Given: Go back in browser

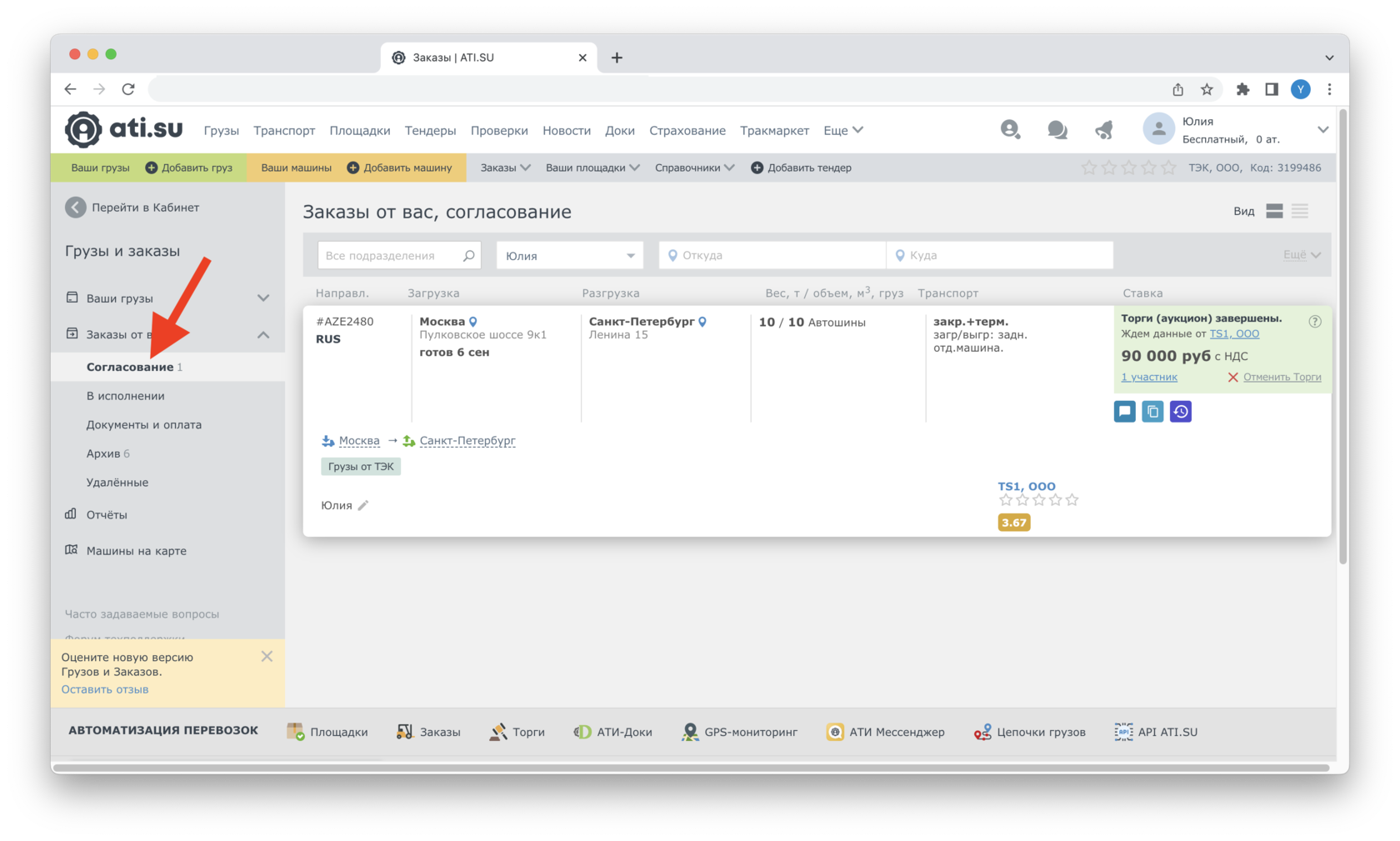Looking at the screenshot, I should [71, 89].
